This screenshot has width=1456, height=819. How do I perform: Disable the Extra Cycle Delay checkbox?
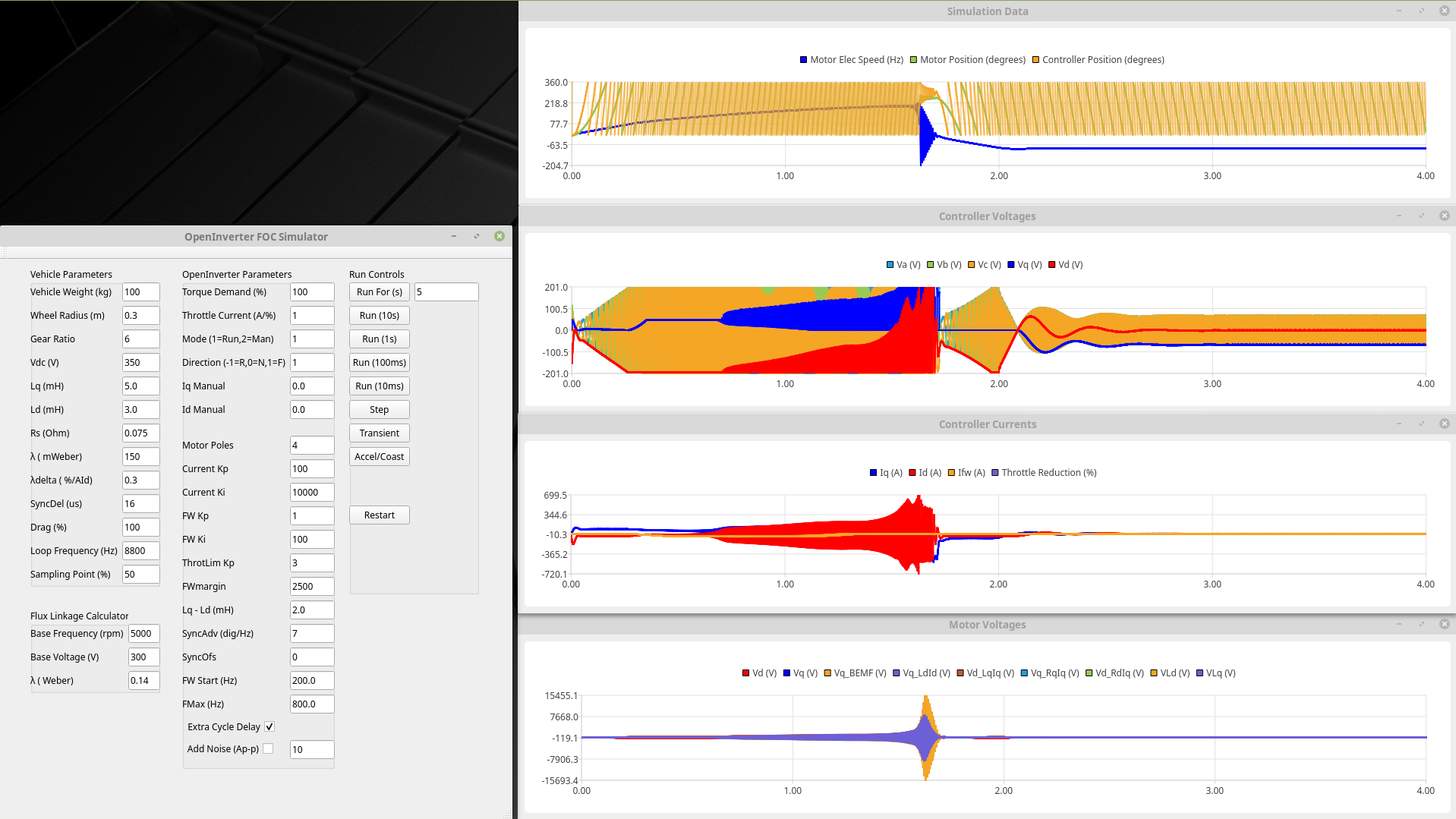pos(269,726)
